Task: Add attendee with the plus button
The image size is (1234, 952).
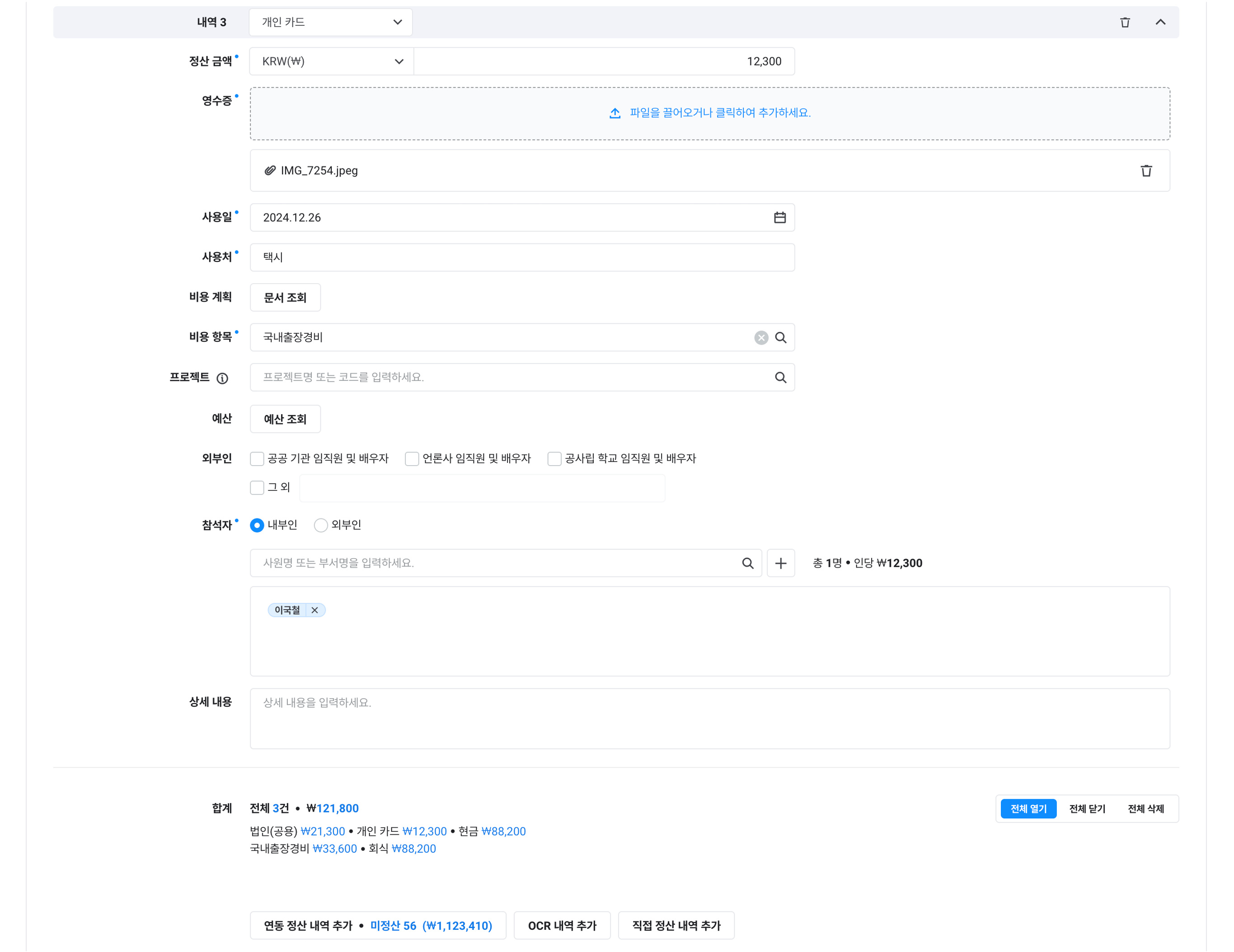Action: 780,563
